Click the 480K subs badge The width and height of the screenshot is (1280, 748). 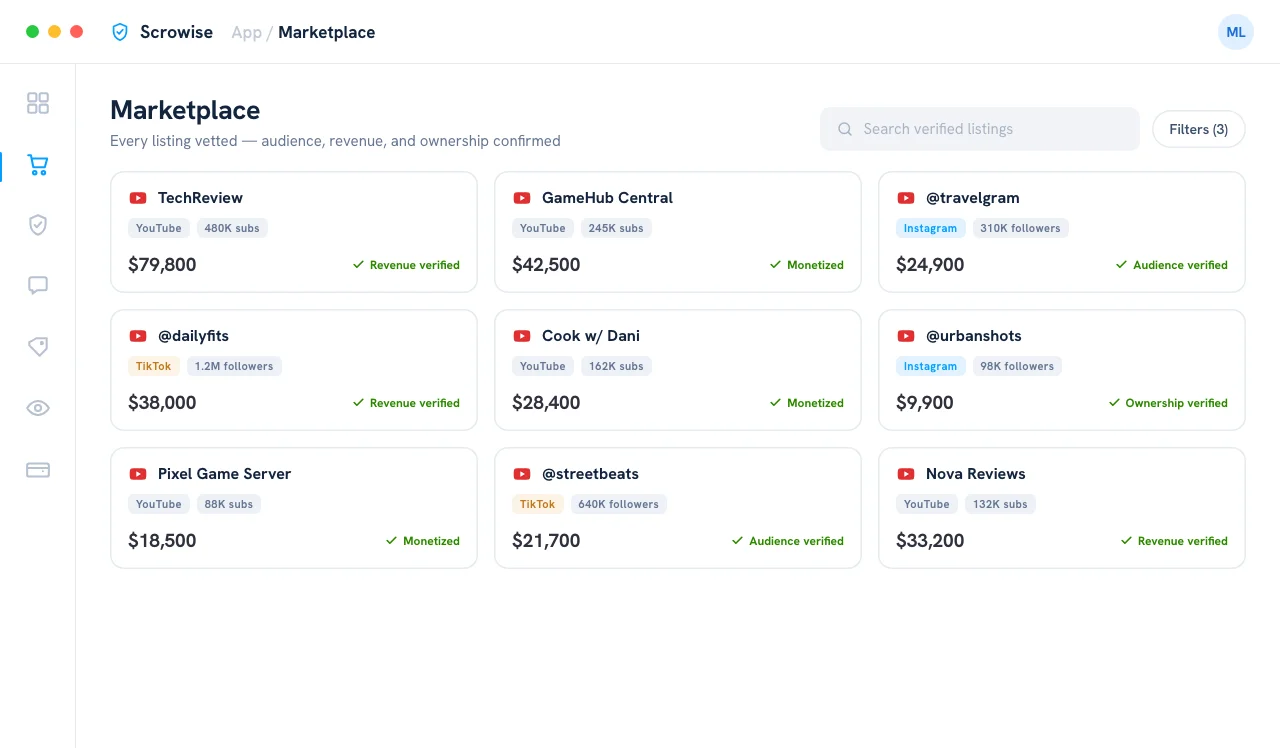click(x=232, y=228)
